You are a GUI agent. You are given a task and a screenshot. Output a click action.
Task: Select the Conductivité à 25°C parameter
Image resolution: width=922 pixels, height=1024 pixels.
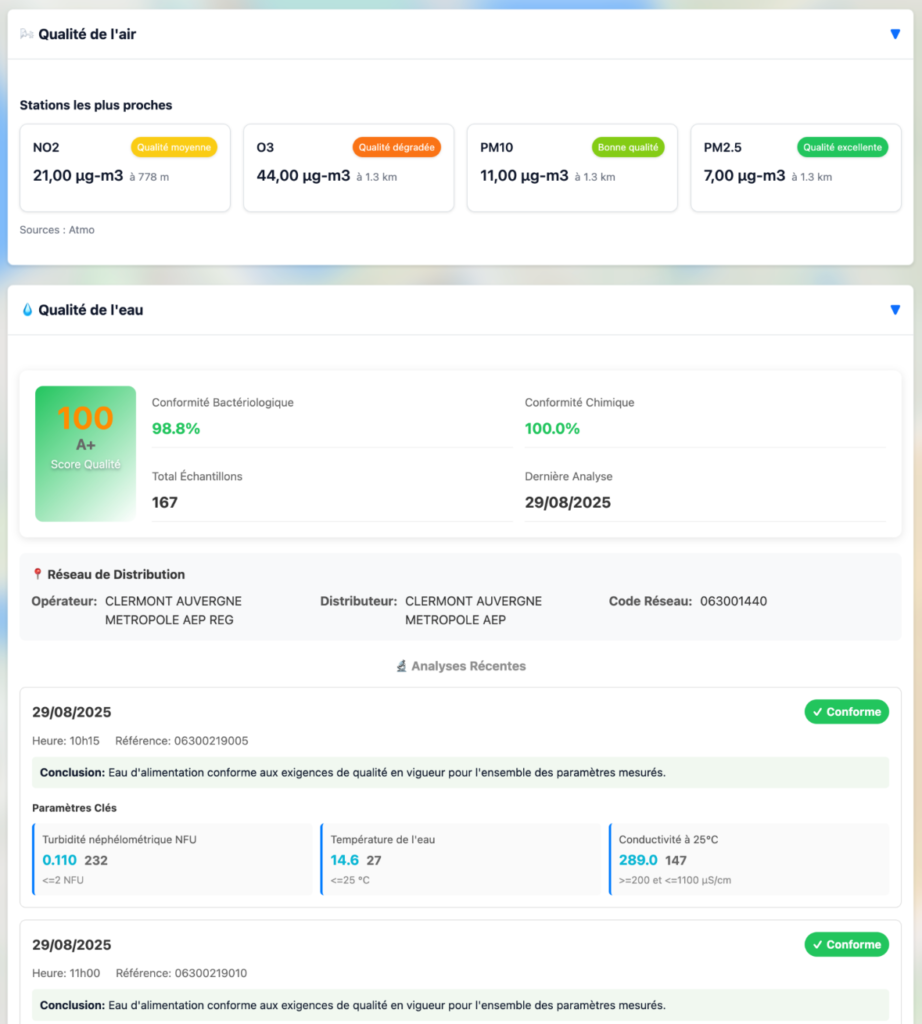point(749,859)
